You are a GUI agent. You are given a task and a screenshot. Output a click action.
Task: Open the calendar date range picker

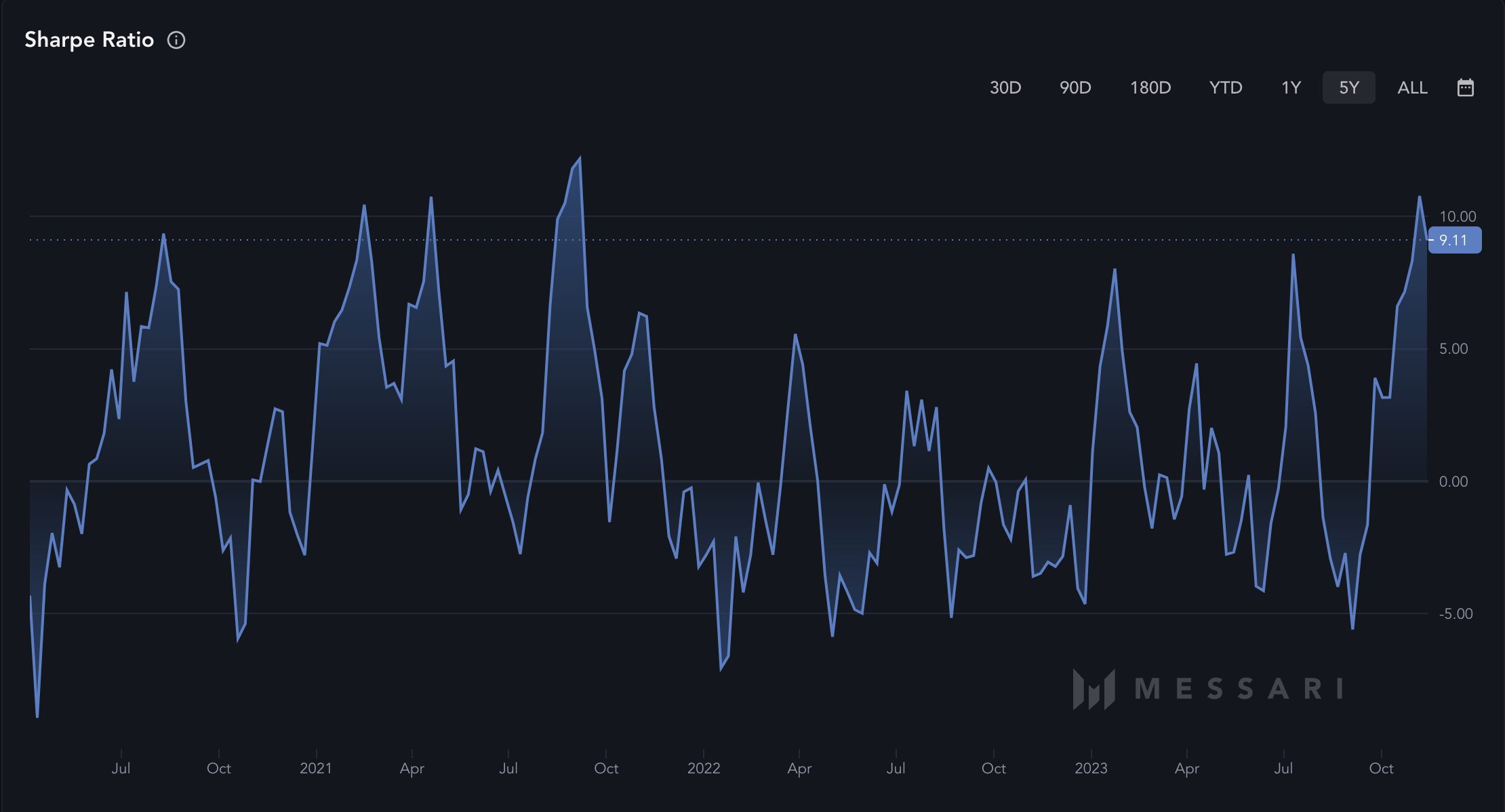(x=1466, y=87)
